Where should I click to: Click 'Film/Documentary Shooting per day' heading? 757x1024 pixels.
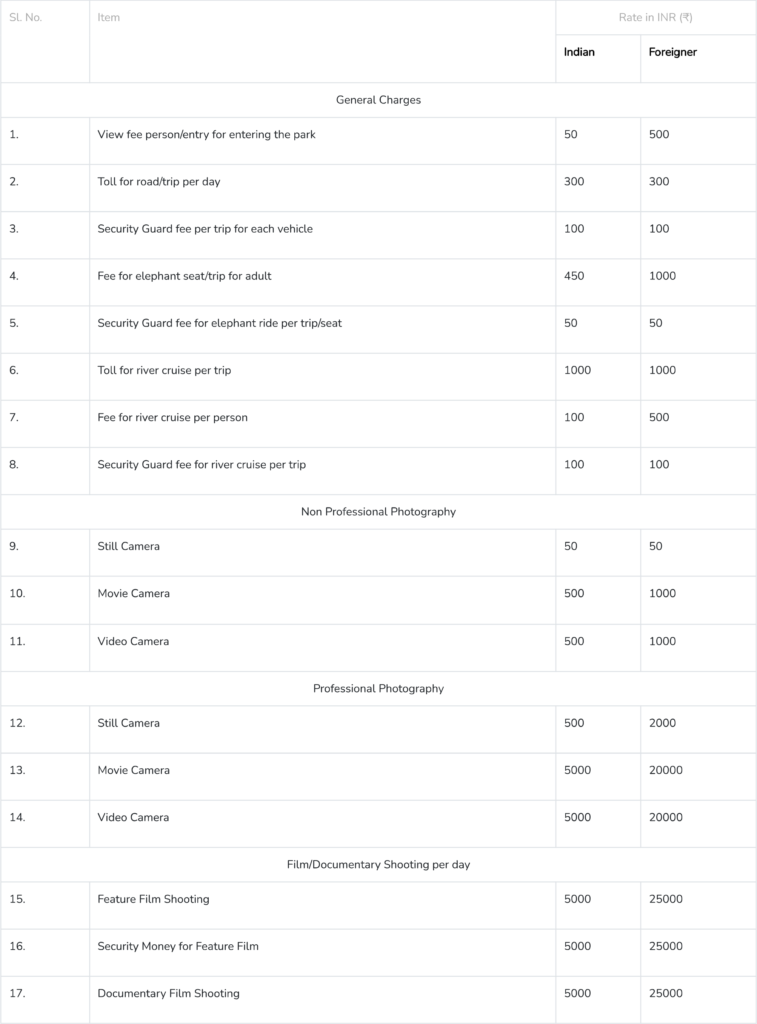(x=378, y=865)
